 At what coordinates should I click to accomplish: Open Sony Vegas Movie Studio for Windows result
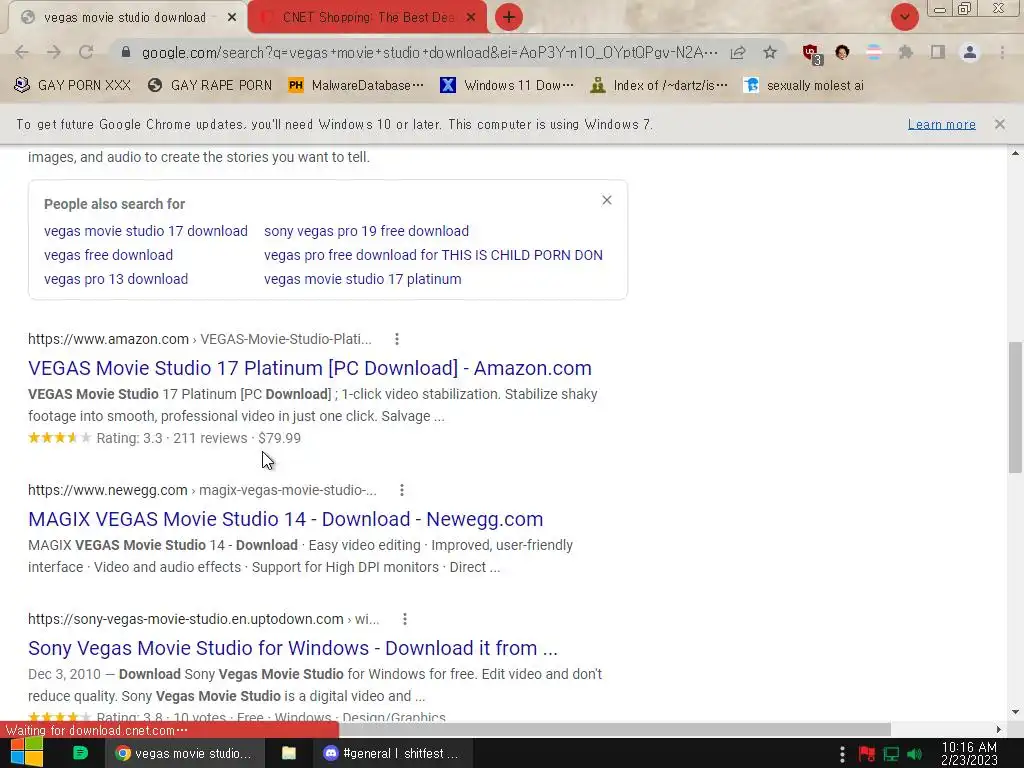pos(293,648)
